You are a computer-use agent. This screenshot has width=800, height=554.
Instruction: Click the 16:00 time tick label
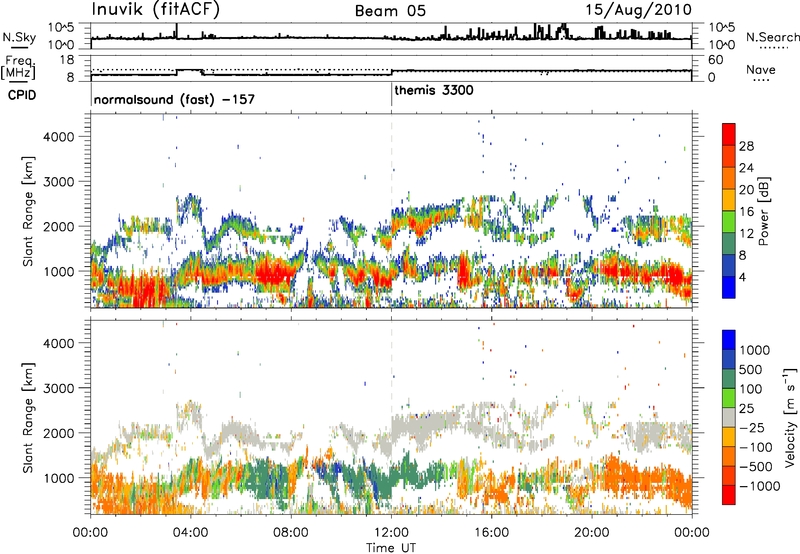click(491, 533)
